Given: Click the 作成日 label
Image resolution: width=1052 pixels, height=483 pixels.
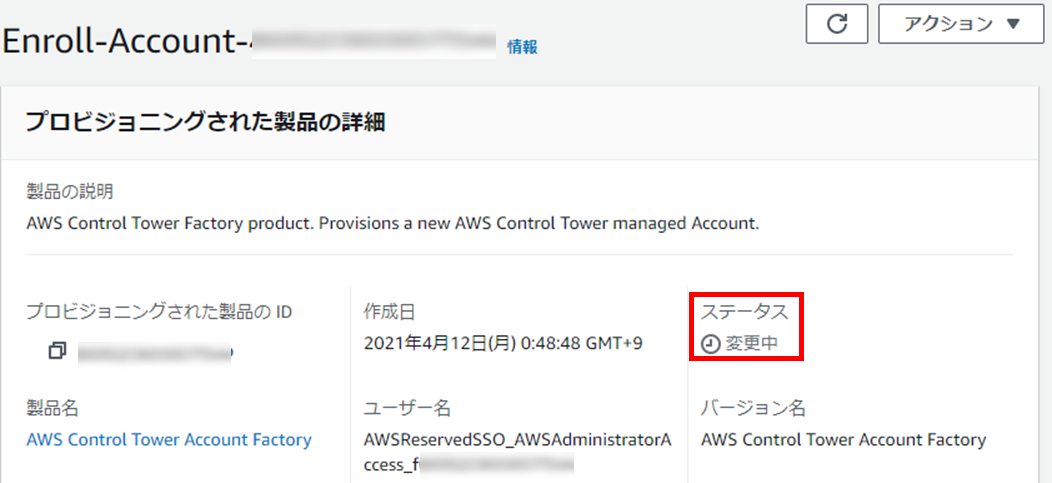Looking at the screenshot, I should [x=390, y=311].
